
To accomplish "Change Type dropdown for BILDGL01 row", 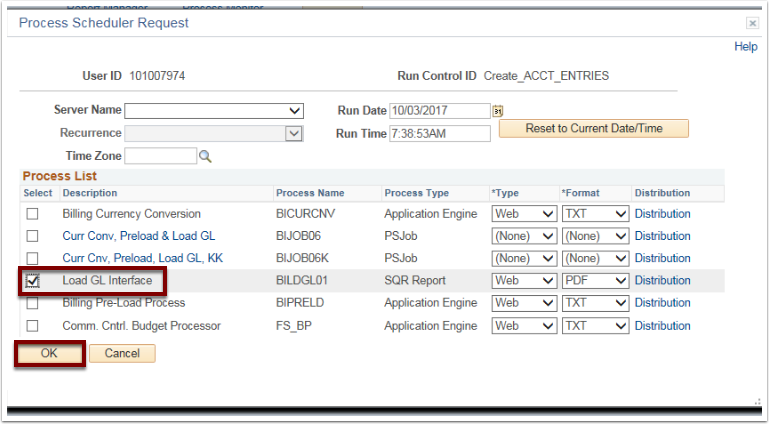I will click(x=524, y=280).
